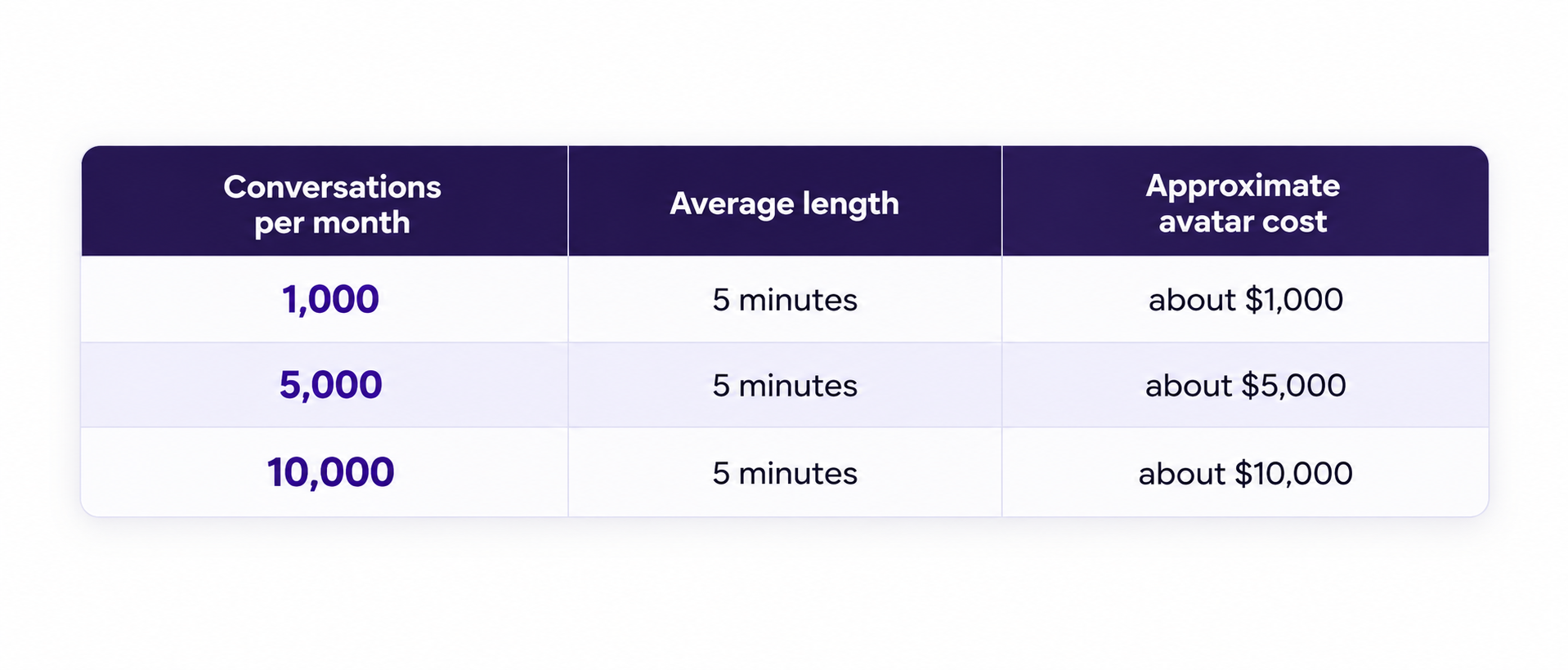Click the word "length" in the header
This screenshot has height=670, width=1568.
[850, 203]
